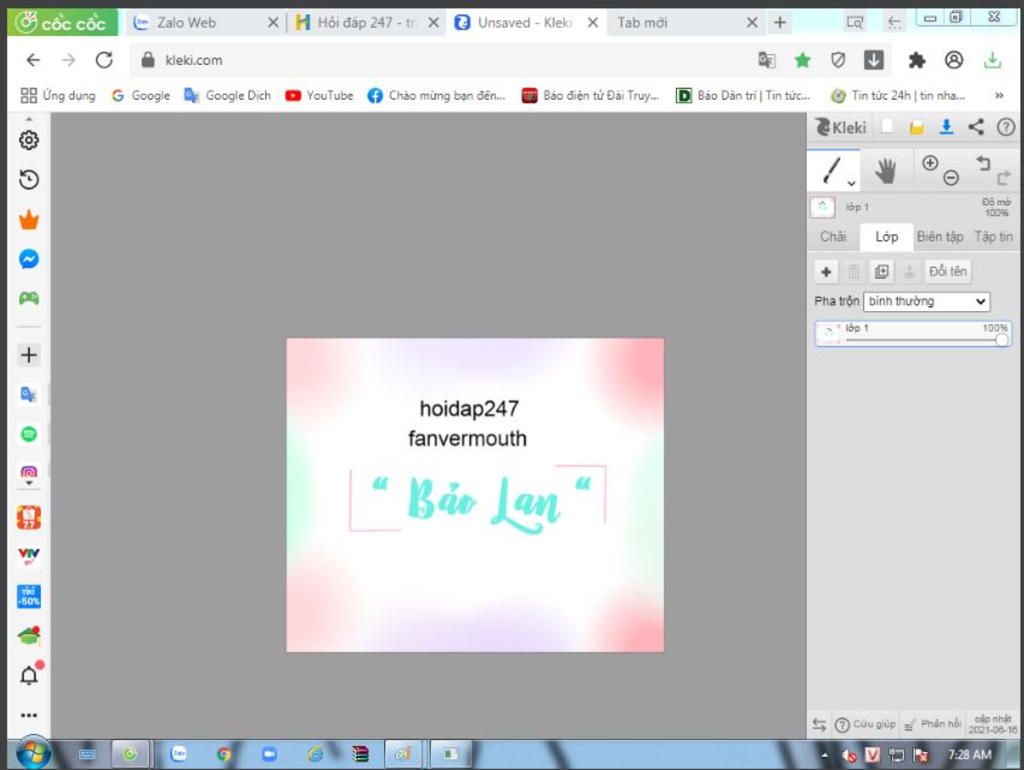Open the sidebar three-dots more menu
The height and width of the screenshot is (770, 1024).
click(29, 715)
